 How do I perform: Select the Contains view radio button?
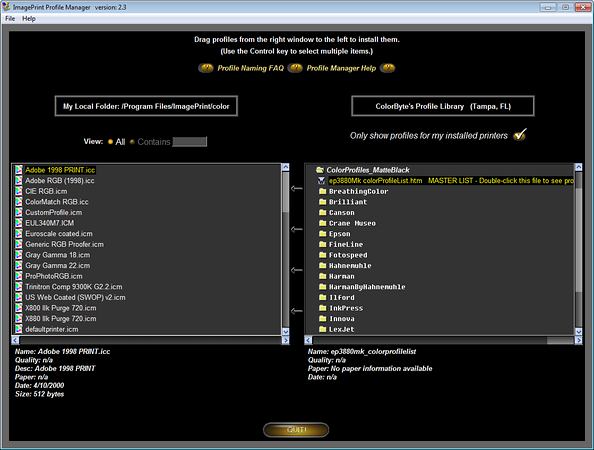[x=132, y=142]
